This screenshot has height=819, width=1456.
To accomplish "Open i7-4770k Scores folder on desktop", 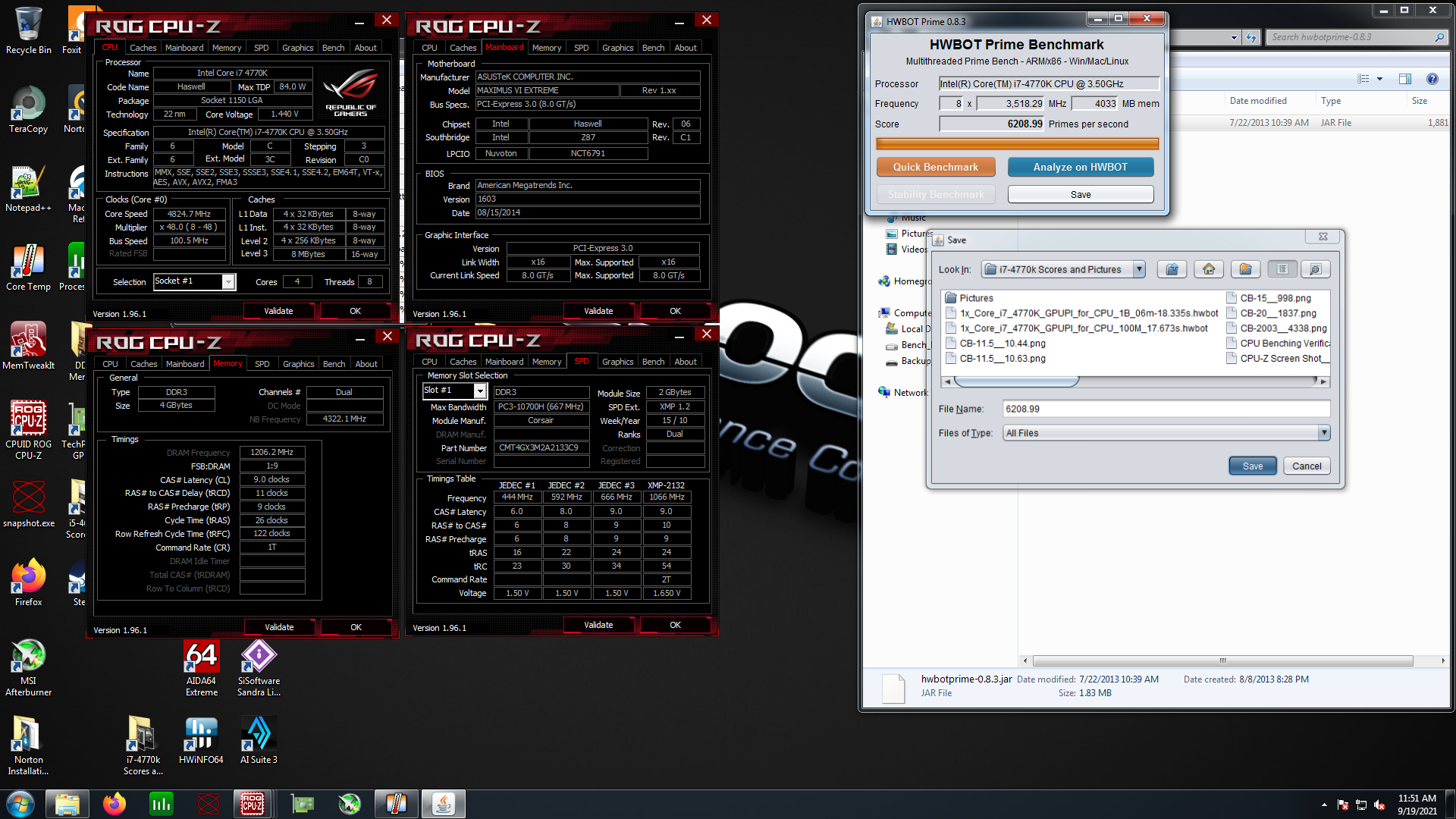I will [143, 746].
